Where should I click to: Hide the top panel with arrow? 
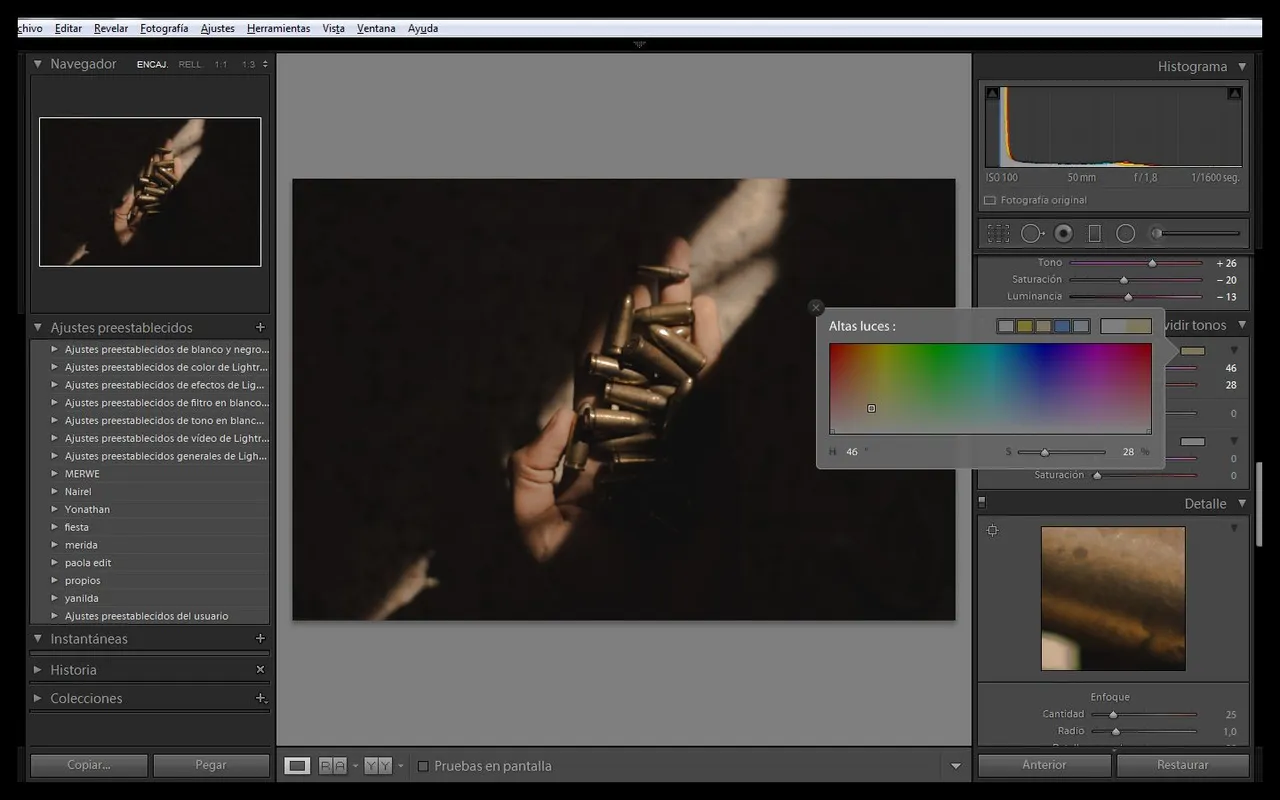click(x=640, y=44)
